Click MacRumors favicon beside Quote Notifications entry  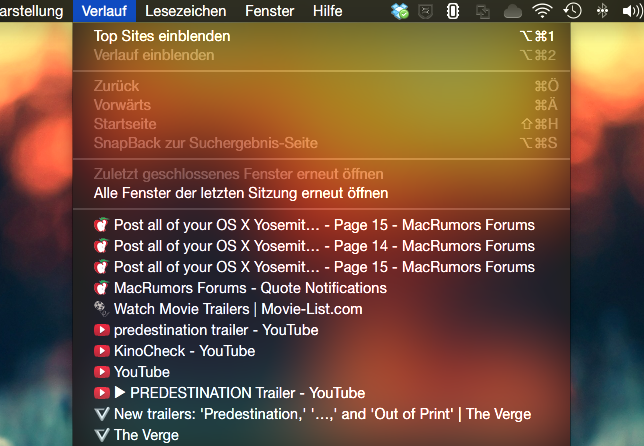pyautogui.click(x=101, y=288)
